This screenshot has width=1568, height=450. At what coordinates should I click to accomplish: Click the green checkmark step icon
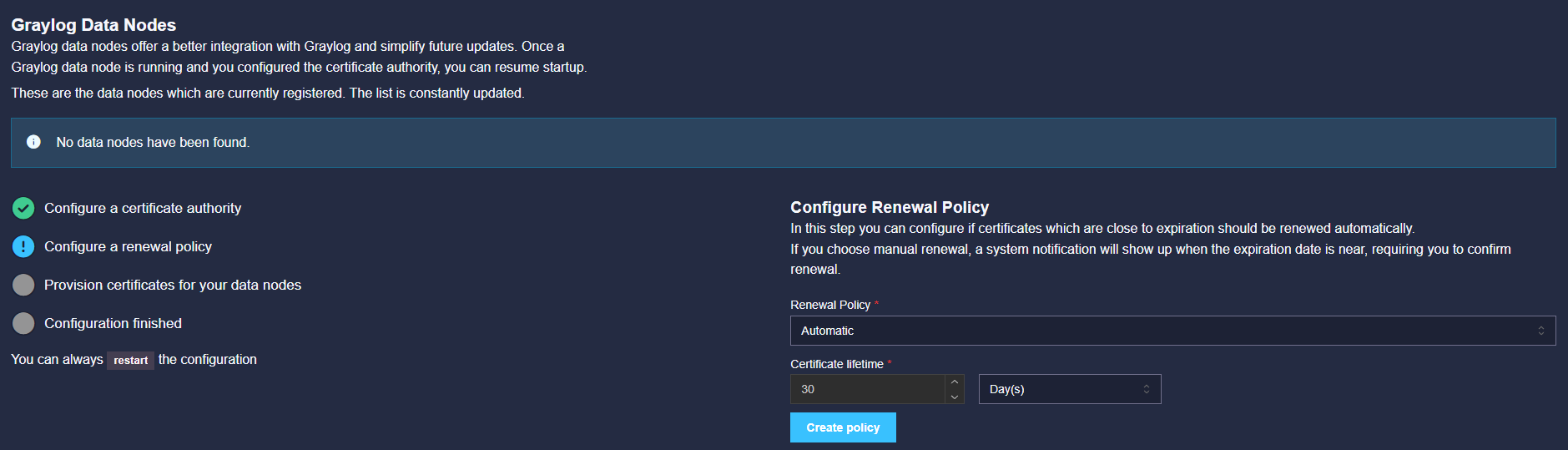[x=23, y=208]
